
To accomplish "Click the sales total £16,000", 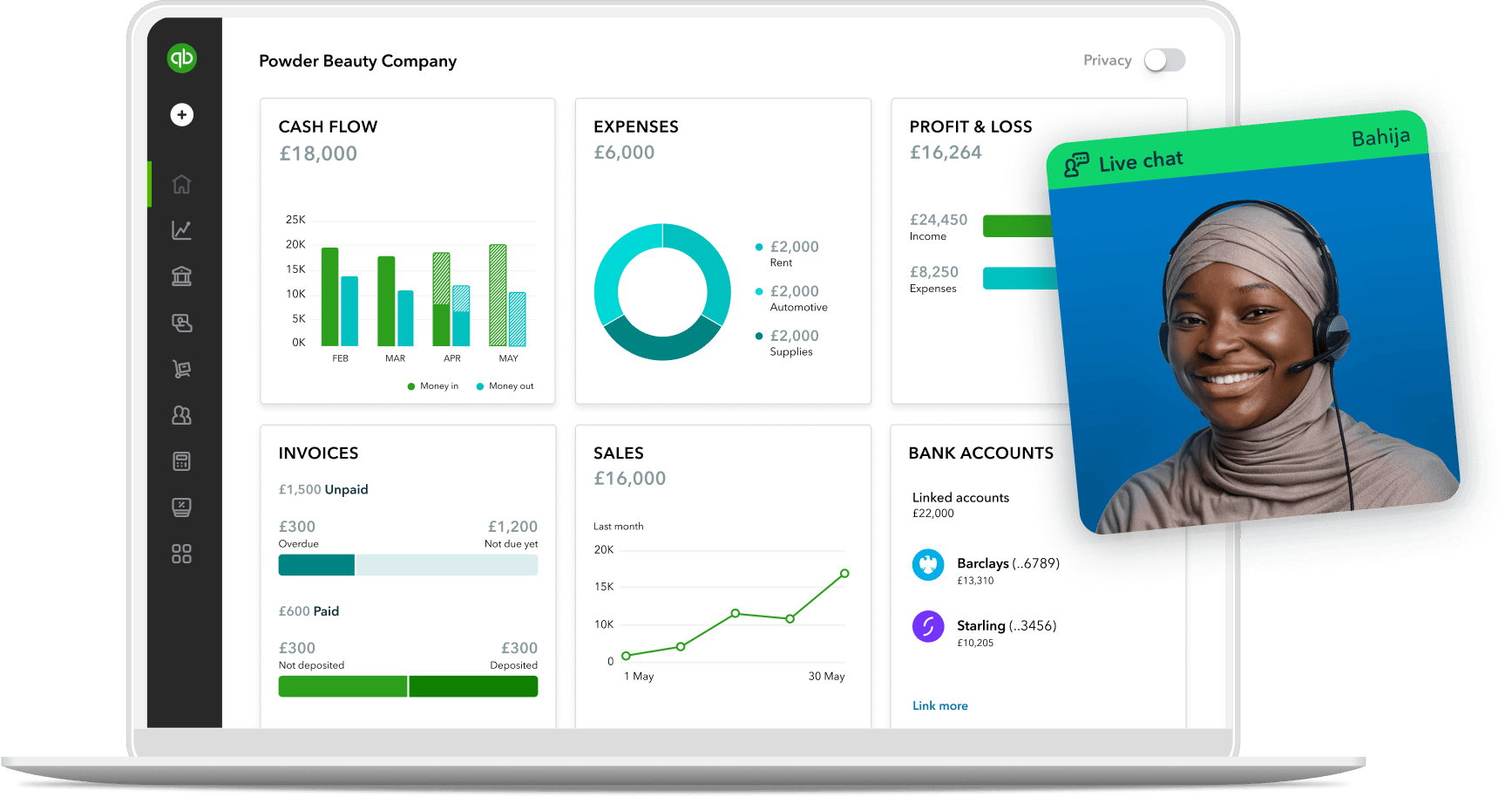I will point(630,479).
